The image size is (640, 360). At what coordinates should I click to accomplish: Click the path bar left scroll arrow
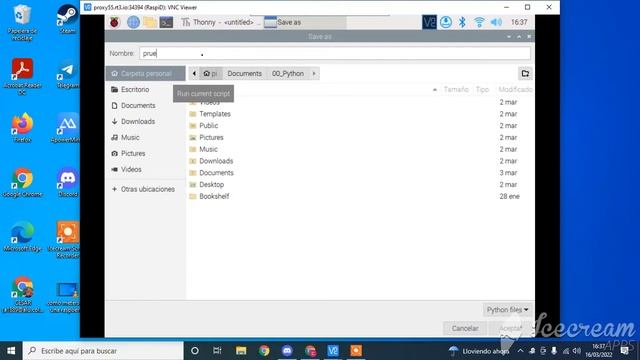tap(194, 73)
